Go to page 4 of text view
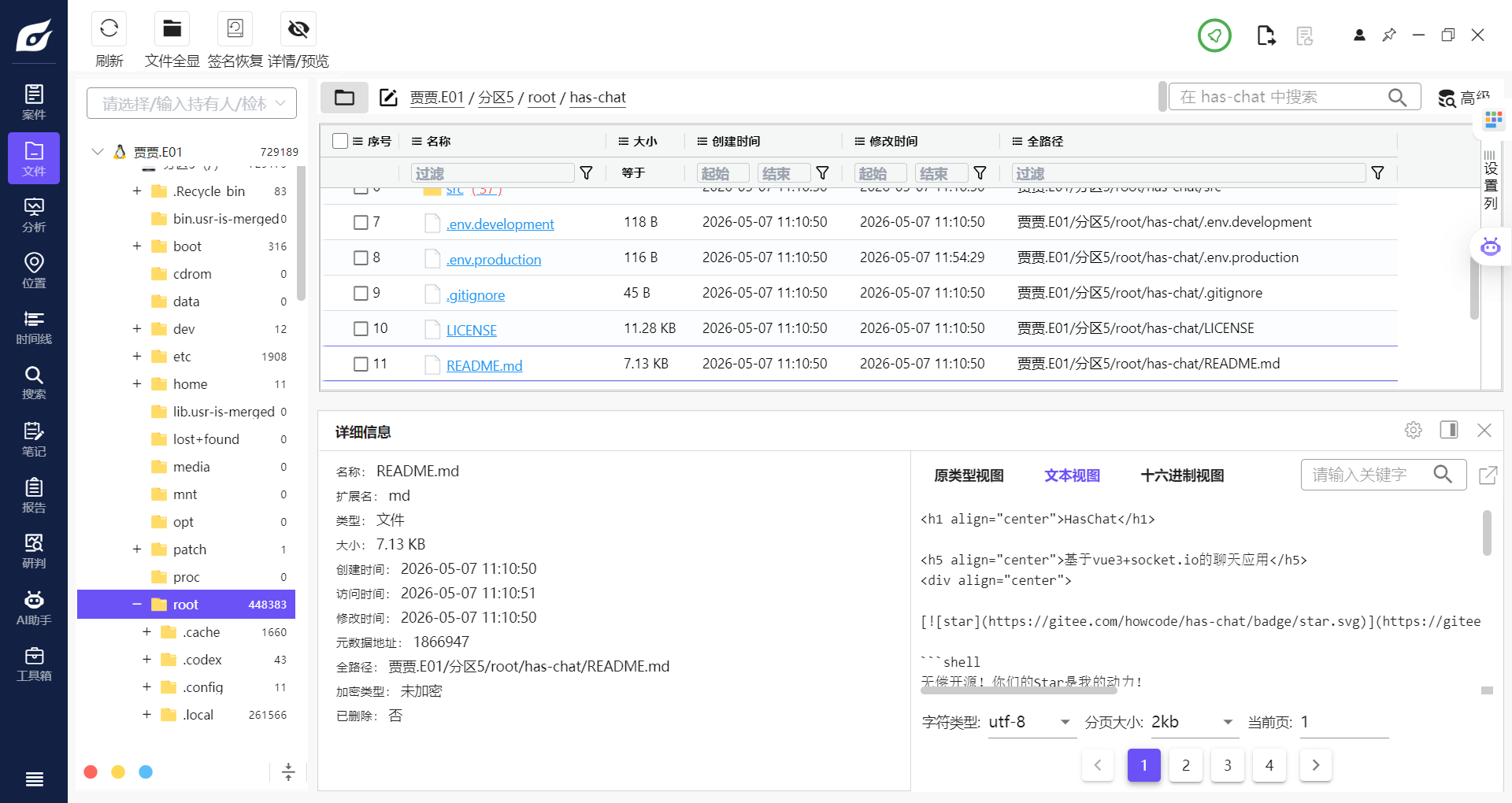The width and height of the screenshot is (1512, 803). tap(1269, 765)
